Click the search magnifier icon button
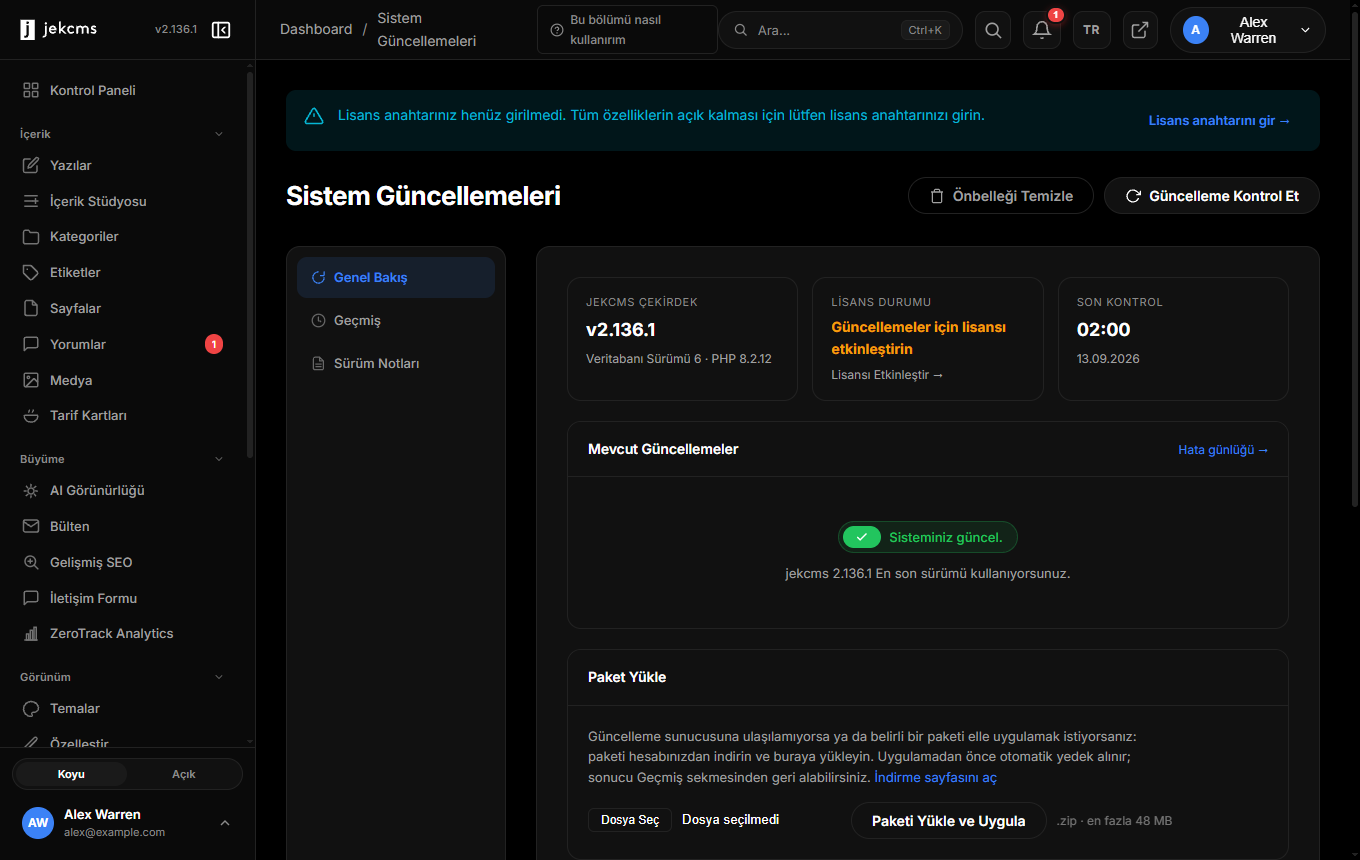This screenshot has width=1360, height=860. pos(993,30)
